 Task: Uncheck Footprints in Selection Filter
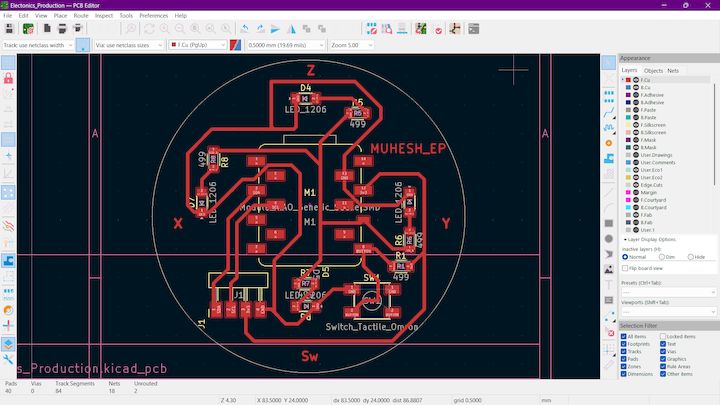(x=624, y=344)
